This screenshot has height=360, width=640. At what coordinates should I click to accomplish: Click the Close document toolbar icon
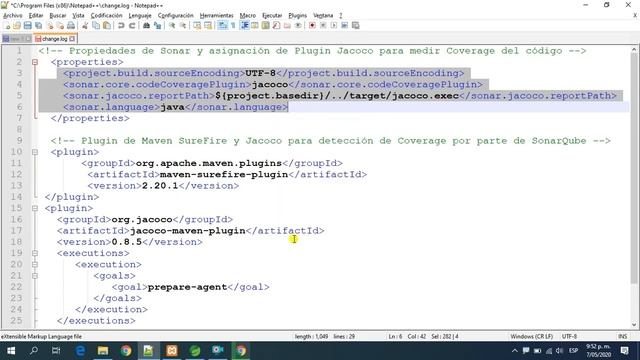pyautogui.click(x=50, y=25)
